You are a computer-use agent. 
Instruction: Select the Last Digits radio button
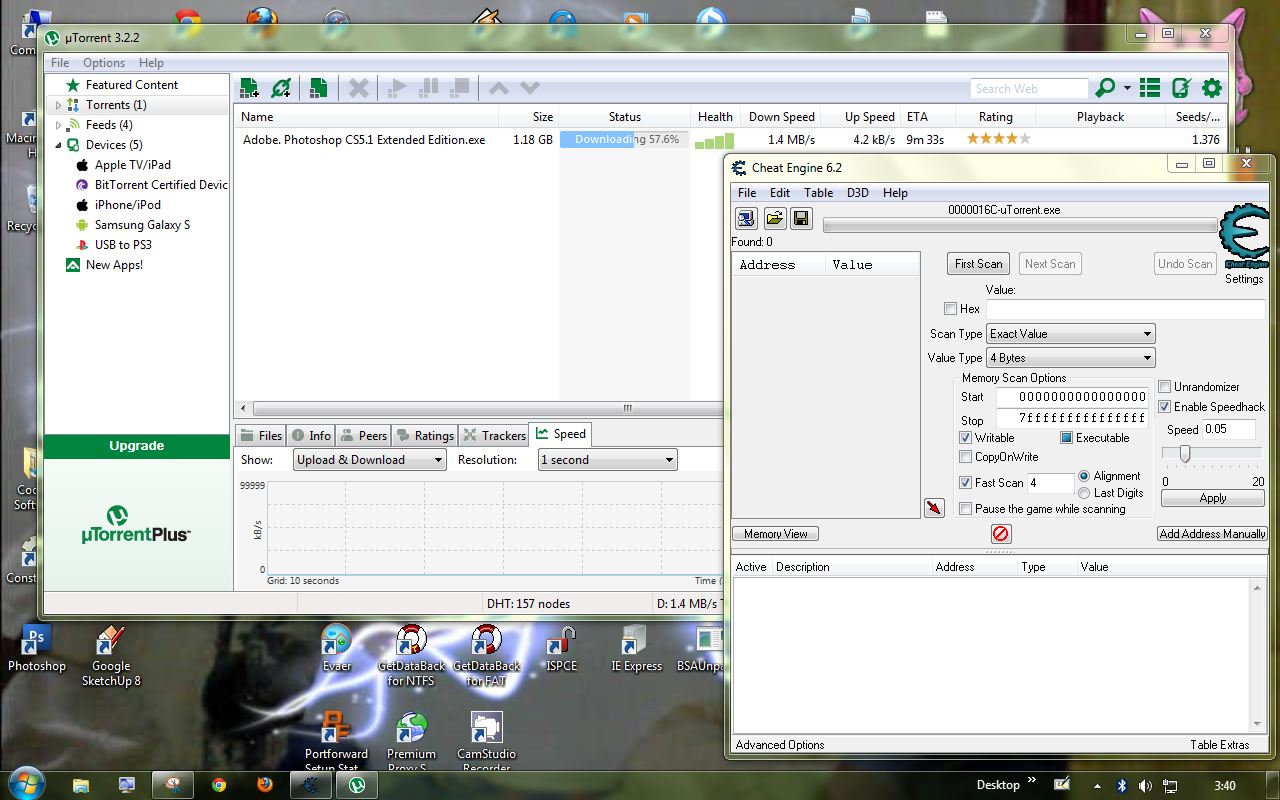pyautogui.click(x=1084, y=493)
